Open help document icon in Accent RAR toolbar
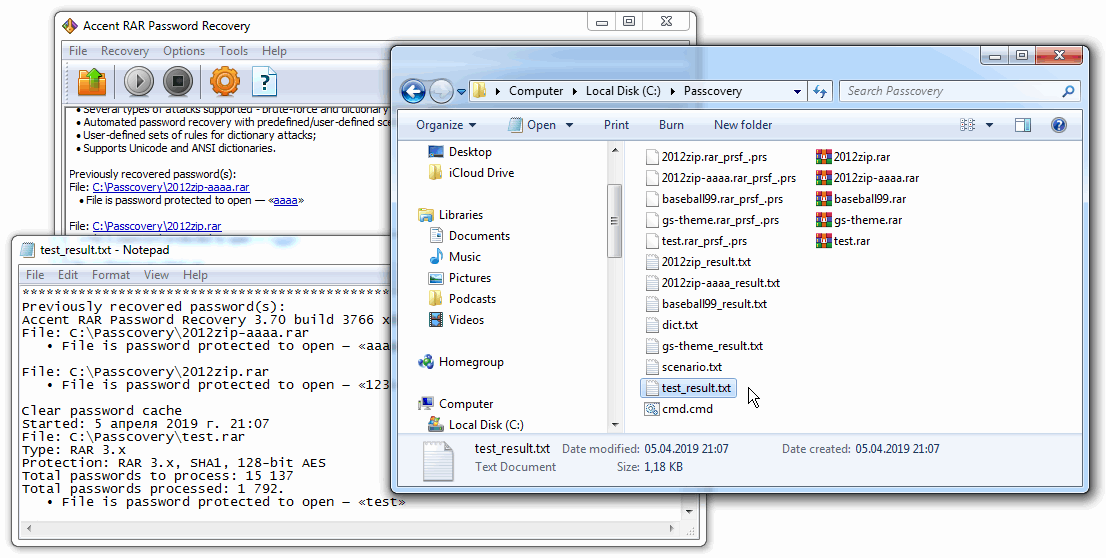 coord(264,82)
